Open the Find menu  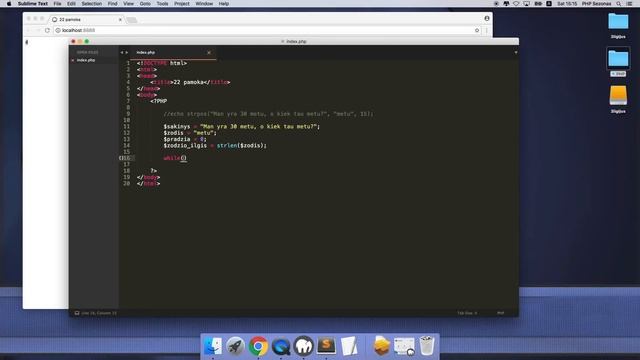(x=113, y=4)
